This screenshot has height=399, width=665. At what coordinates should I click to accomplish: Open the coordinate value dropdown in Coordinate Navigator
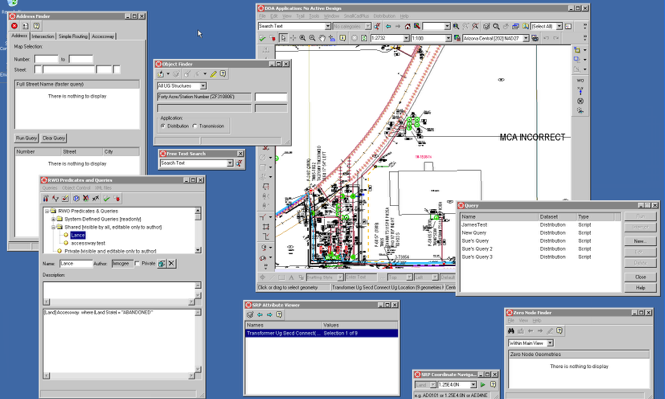click(473, 385)
